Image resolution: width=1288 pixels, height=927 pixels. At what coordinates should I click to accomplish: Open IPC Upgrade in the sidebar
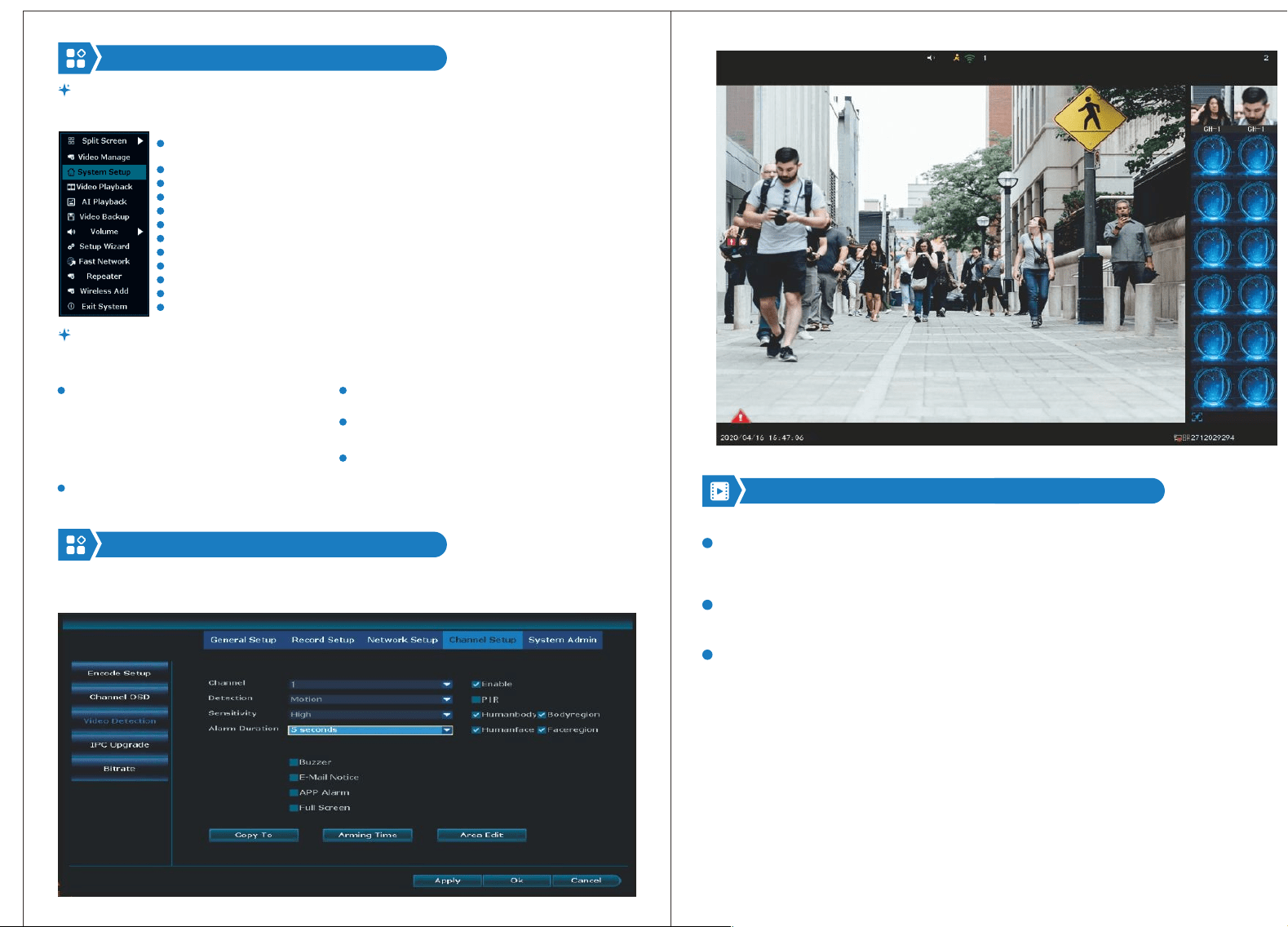[120, 745]
